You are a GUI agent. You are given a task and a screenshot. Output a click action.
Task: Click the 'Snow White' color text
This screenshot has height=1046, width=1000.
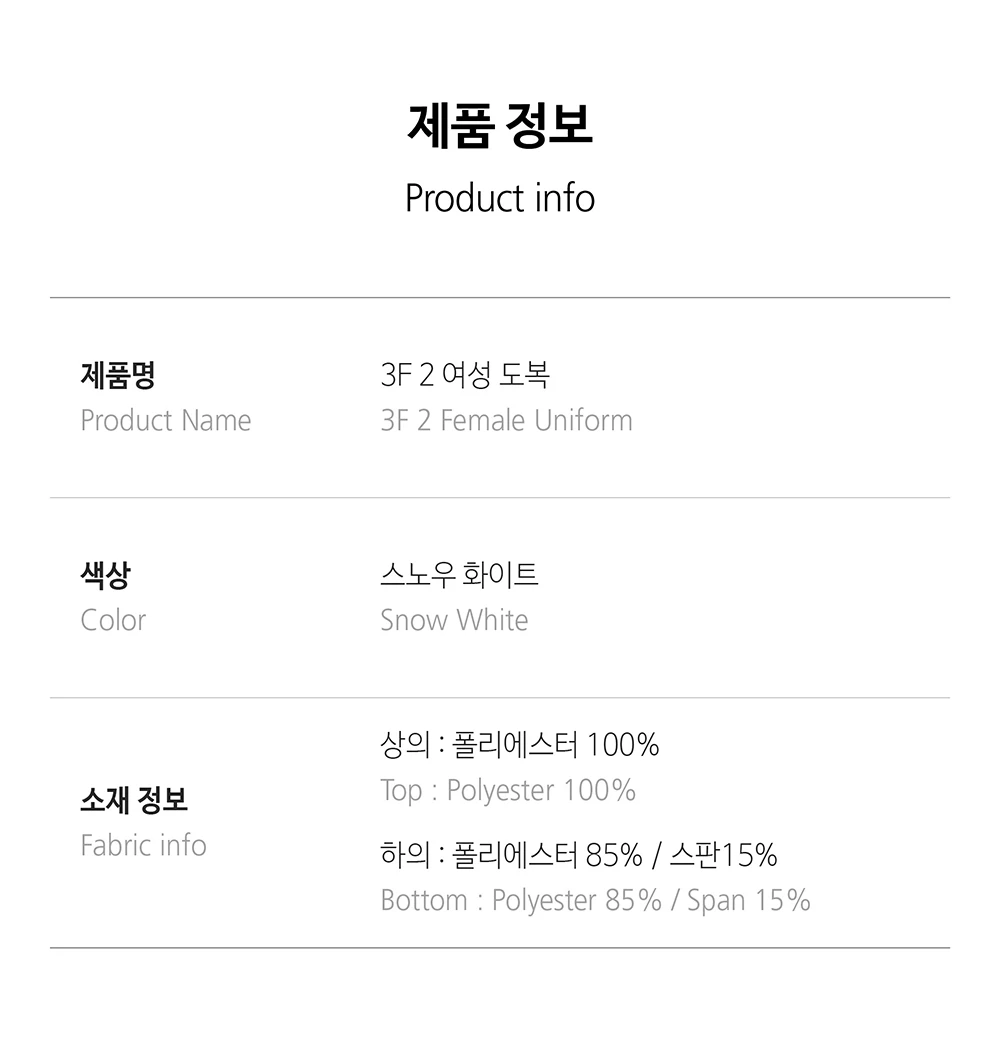point(454,621)
